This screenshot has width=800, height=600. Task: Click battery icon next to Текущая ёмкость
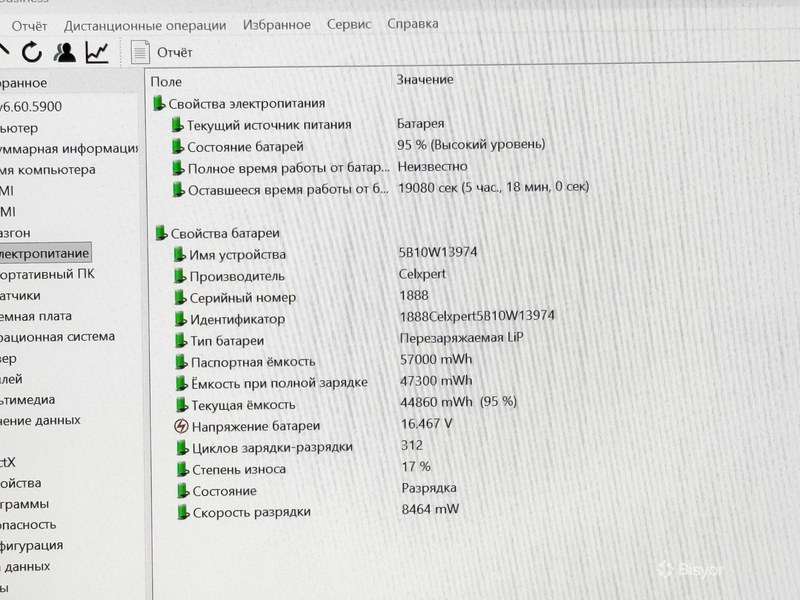(x=182, y=405)
